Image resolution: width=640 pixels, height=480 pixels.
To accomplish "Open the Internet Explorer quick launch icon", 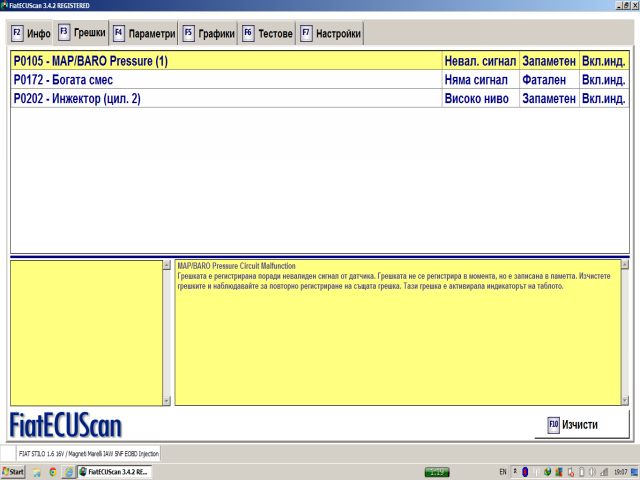I will point(69,472).
